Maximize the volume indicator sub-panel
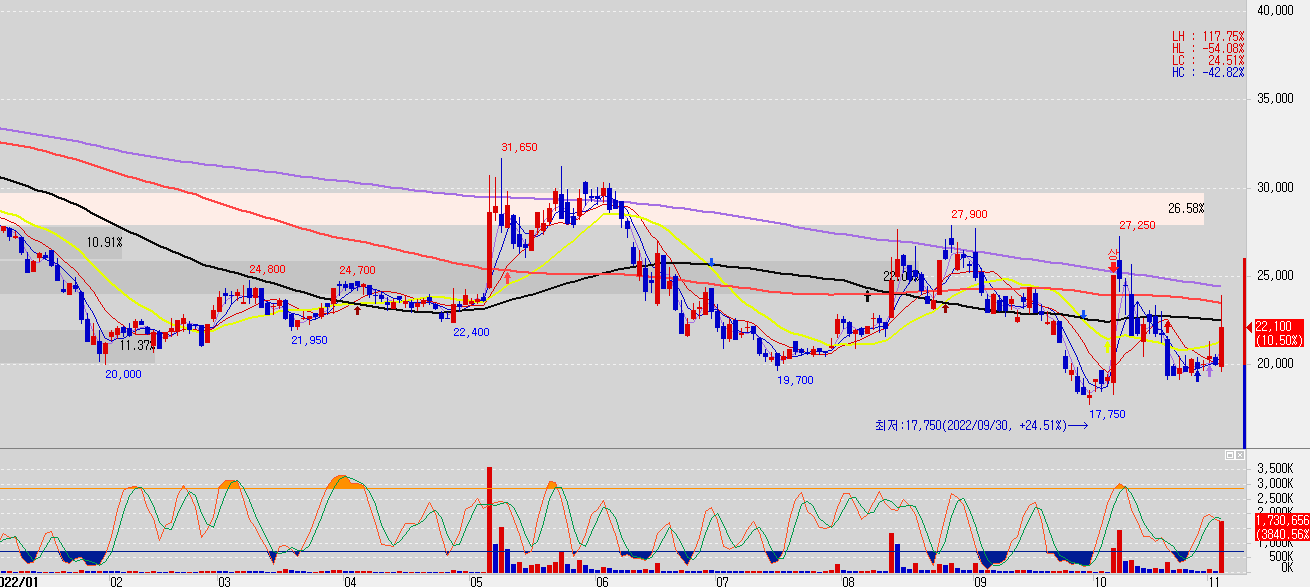The image size is (1310, 587). 1230,455
